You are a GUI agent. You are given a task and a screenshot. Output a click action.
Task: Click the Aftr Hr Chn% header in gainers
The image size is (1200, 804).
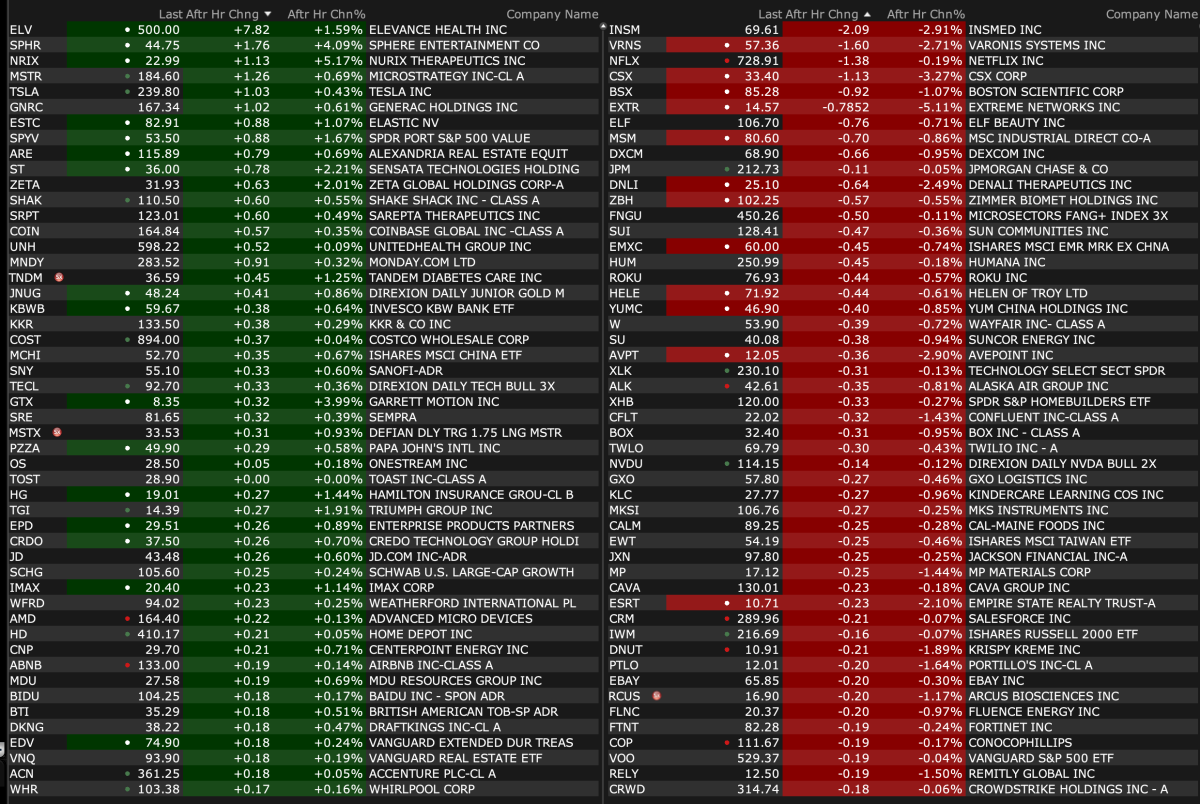click(325, 14)
